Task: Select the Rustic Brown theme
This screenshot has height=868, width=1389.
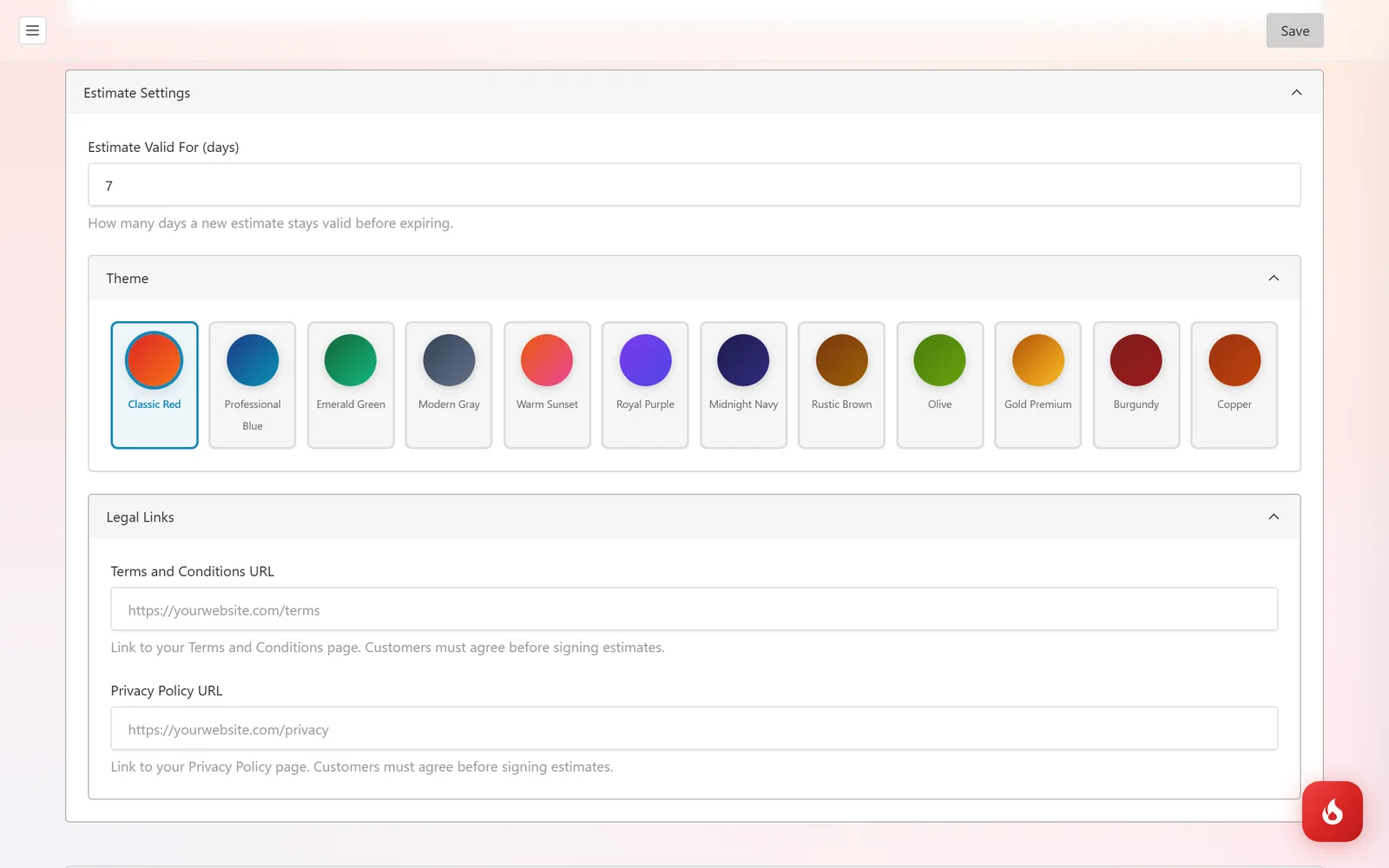Action: pyautogui.click(x=842, y=385)
